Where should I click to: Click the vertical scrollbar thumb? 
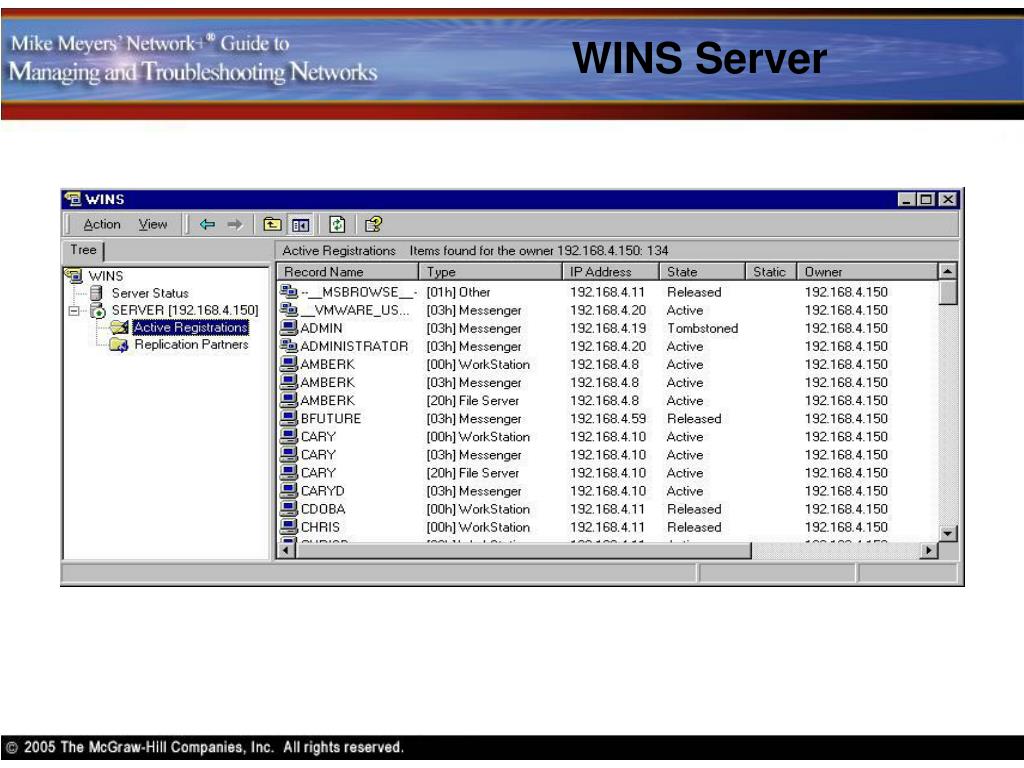[948, 293]
